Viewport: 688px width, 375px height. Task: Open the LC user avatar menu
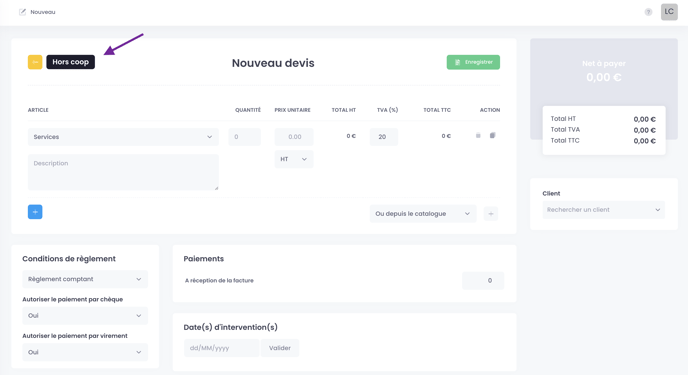coord(669,12)
